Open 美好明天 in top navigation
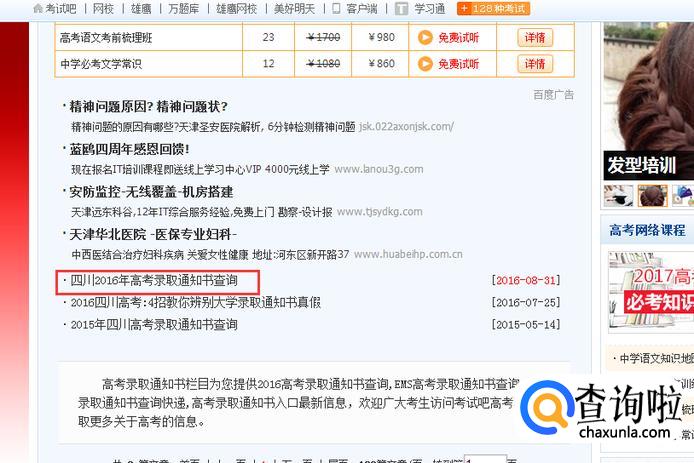694x463 pixels. [294, 8]
